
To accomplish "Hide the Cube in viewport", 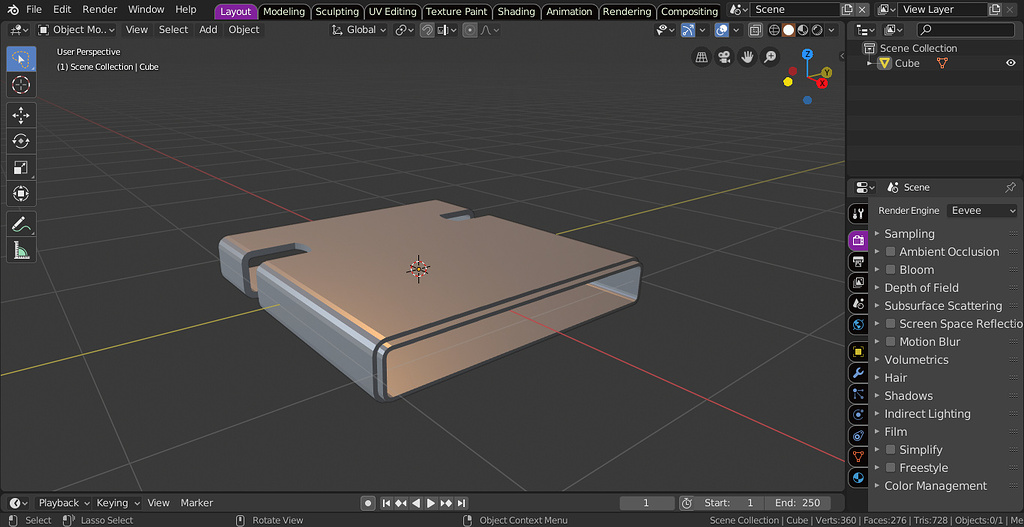I will [1010, 63].
